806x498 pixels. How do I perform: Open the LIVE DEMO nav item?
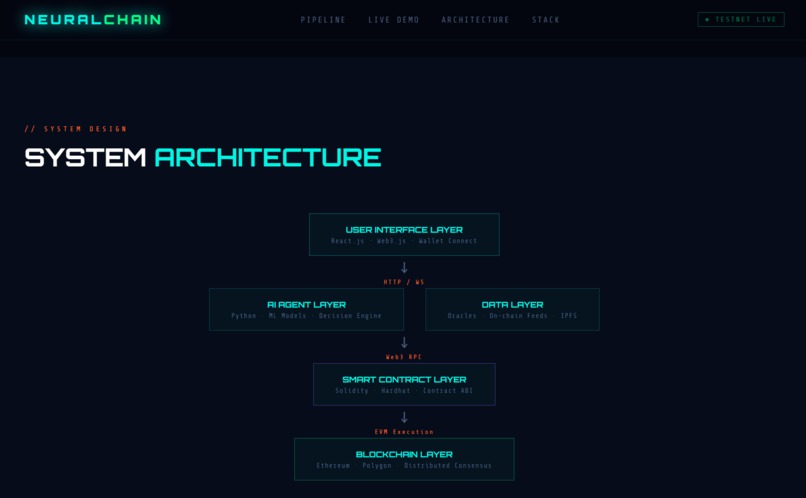[x=394, y=20]
